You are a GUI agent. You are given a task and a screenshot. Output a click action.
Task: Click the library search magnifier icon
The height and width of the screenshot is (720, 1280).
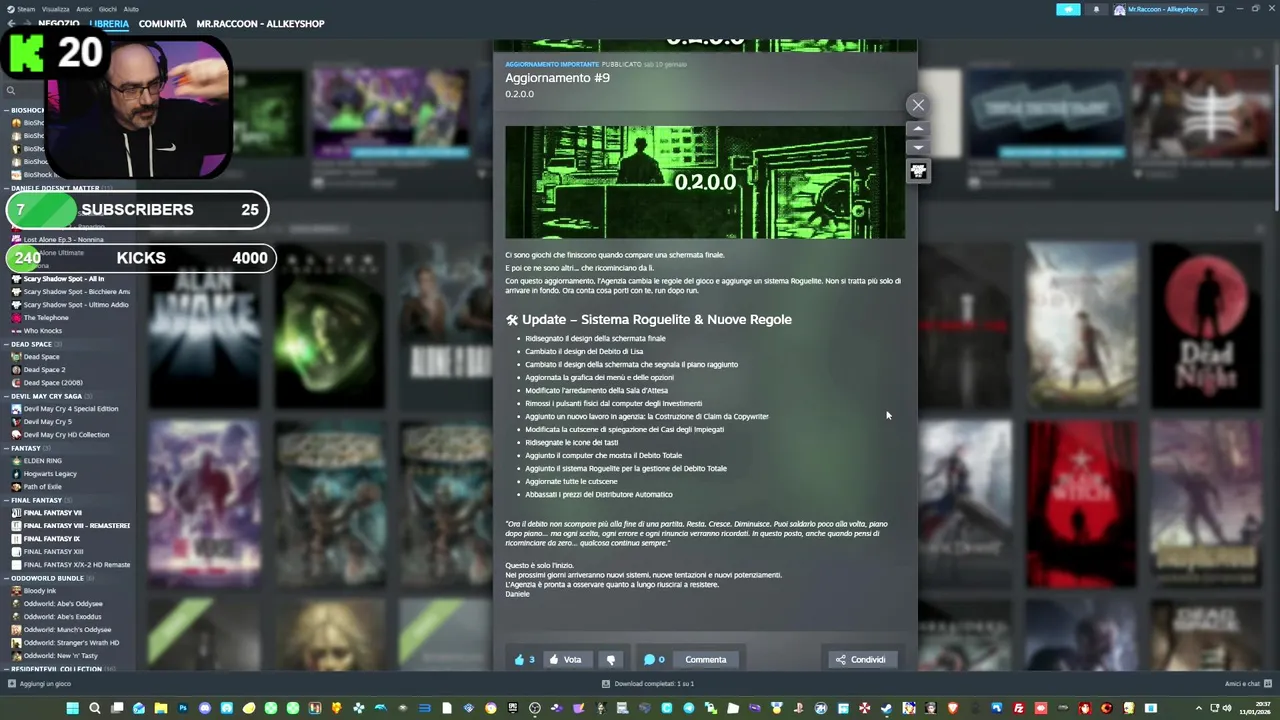[x=10, y=91]
